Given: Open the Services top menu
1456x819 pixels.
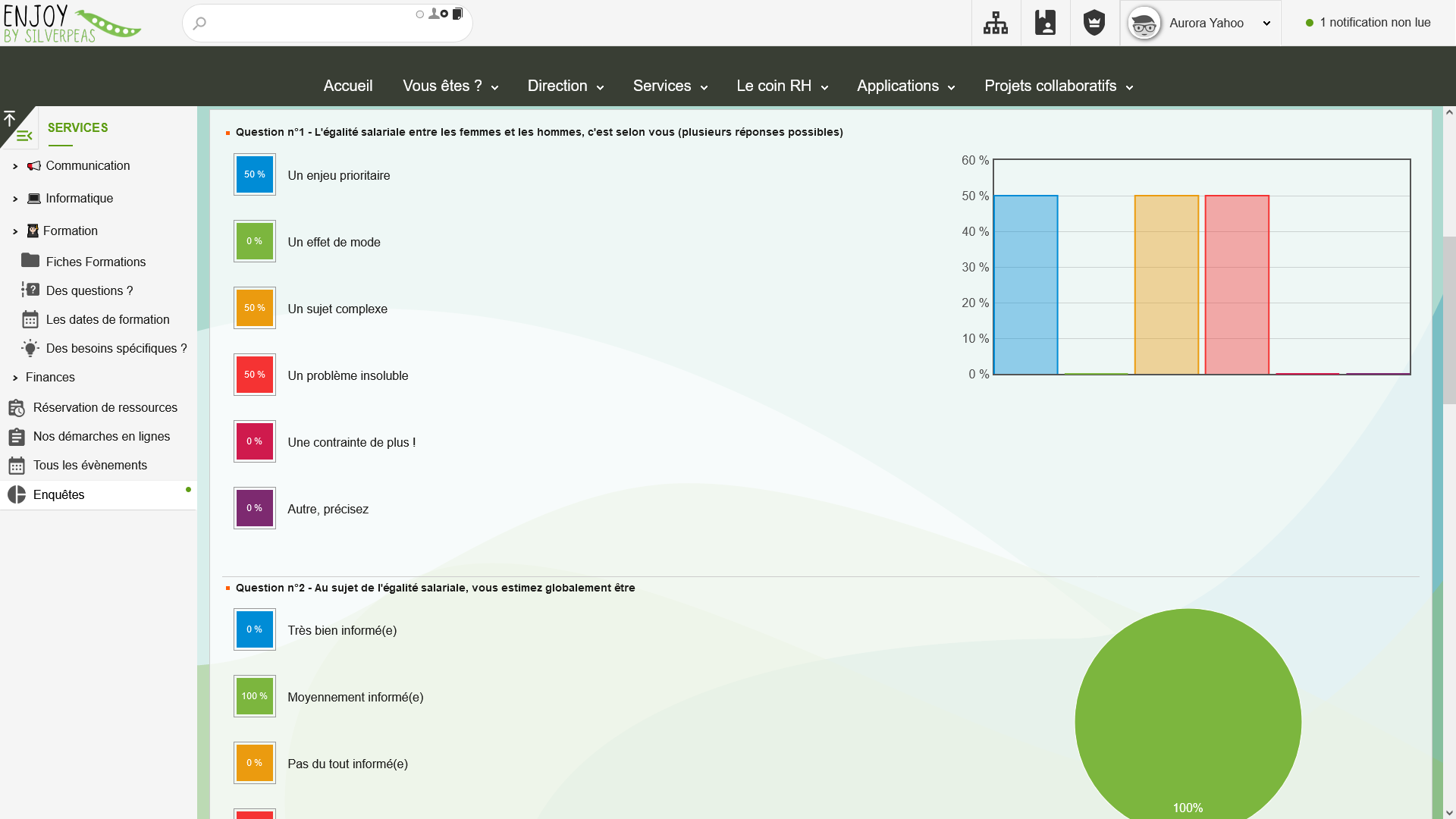Looking at the screenshot, I should click(670, 86).
